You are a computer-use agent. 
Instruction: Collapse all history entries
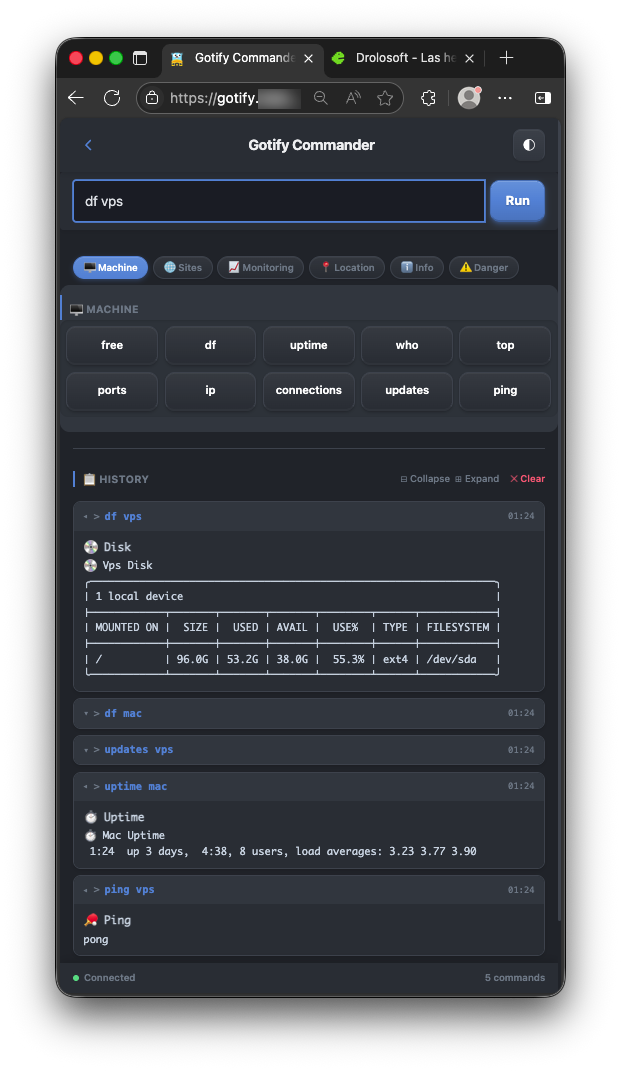[x=425, y=479]
